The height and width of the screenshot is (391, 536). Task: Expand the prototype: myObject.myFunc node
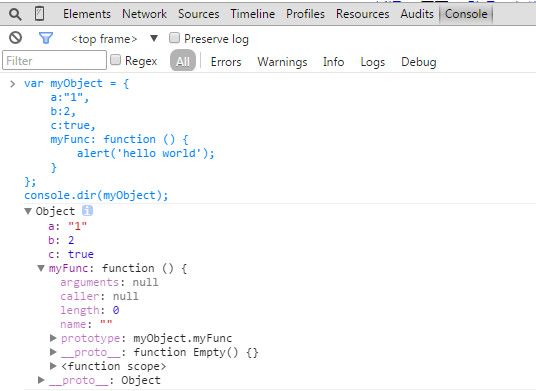[53, 338]
